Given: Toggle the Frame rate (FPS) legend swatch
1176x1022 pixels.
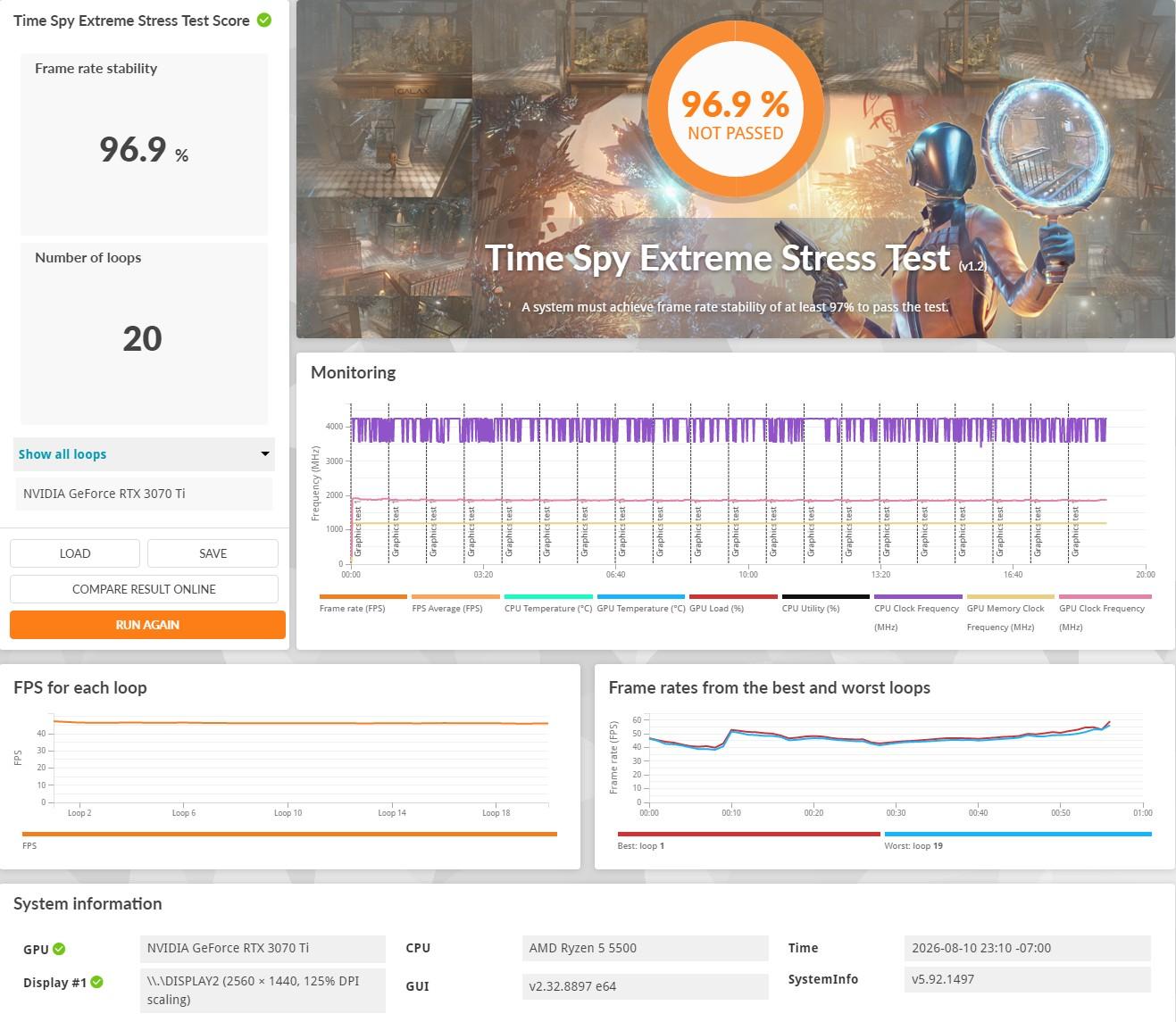Looking at the screenshot, I should [x=363, y=596].
